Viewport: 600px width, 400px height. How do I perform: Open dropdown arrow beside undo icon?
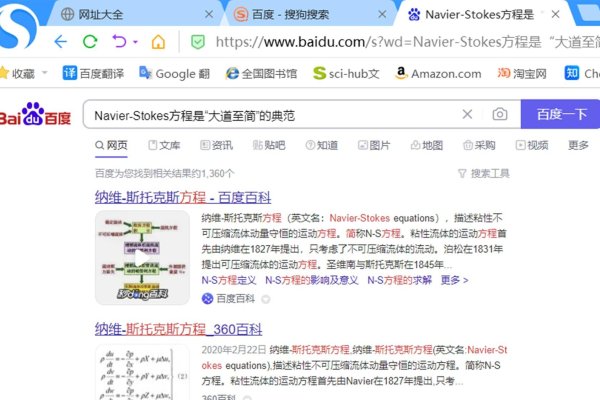135,41
